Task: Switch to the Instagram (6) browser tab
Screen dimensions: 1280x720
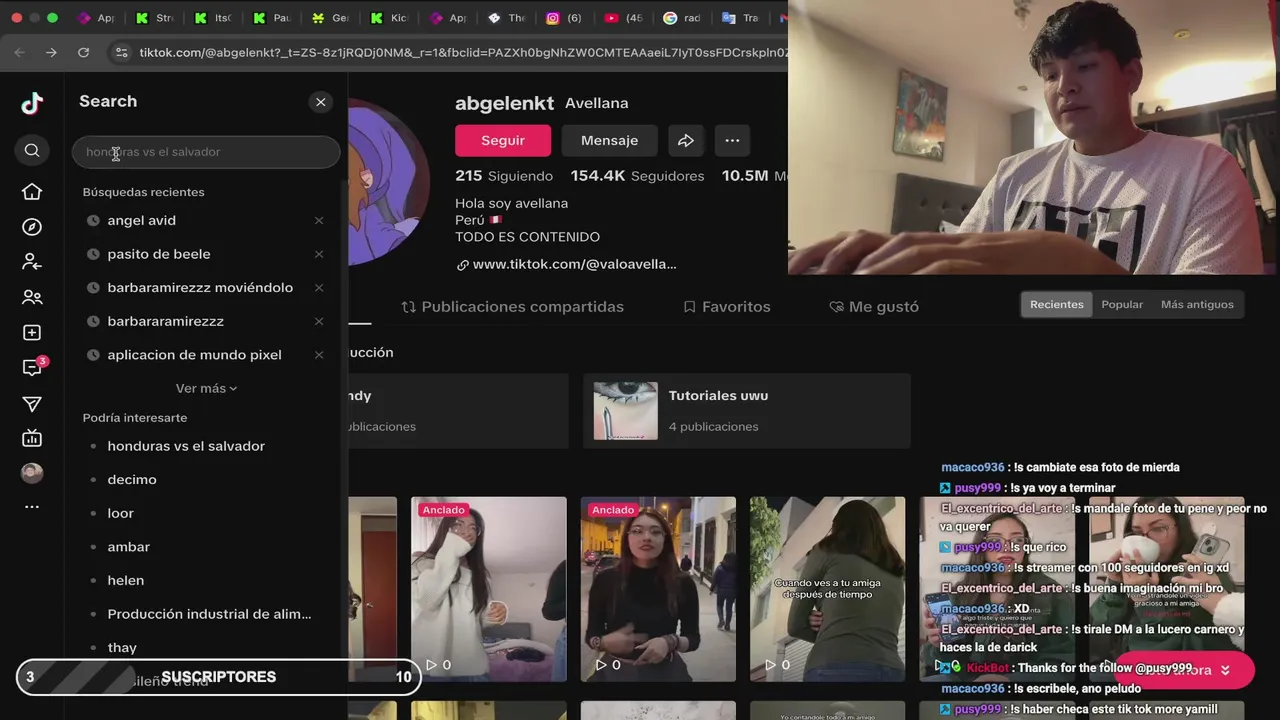Action: pyautogui.click(x=565, y=18)
